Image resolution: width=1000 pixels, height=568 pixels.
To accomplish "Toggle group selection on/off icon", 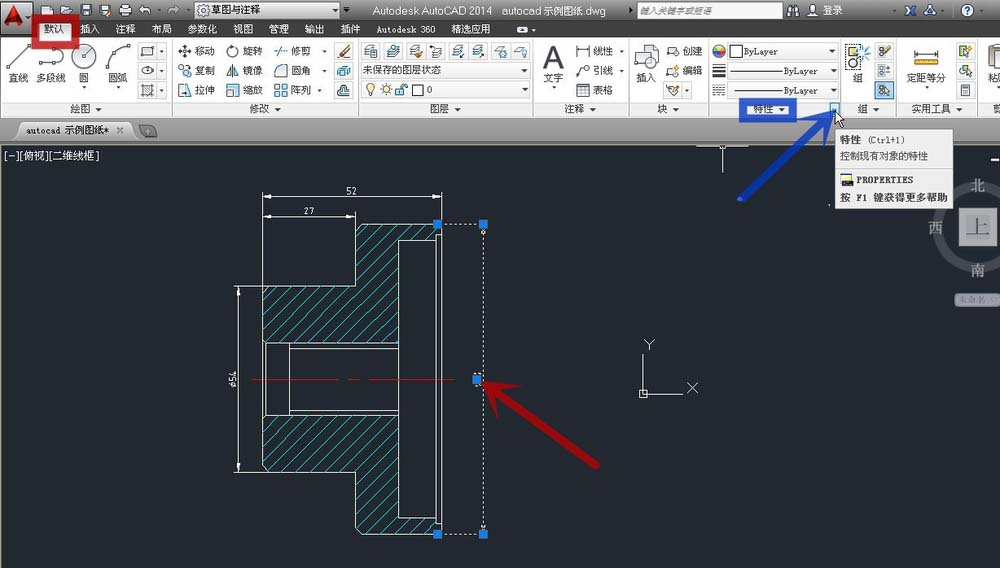I will pyautogui.click(x=884, y=90).
